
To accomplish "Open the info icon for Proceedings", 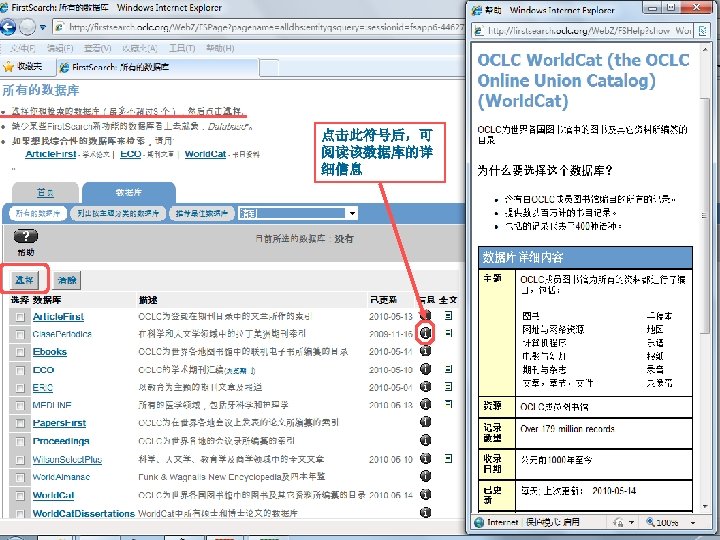I will 426,440.
